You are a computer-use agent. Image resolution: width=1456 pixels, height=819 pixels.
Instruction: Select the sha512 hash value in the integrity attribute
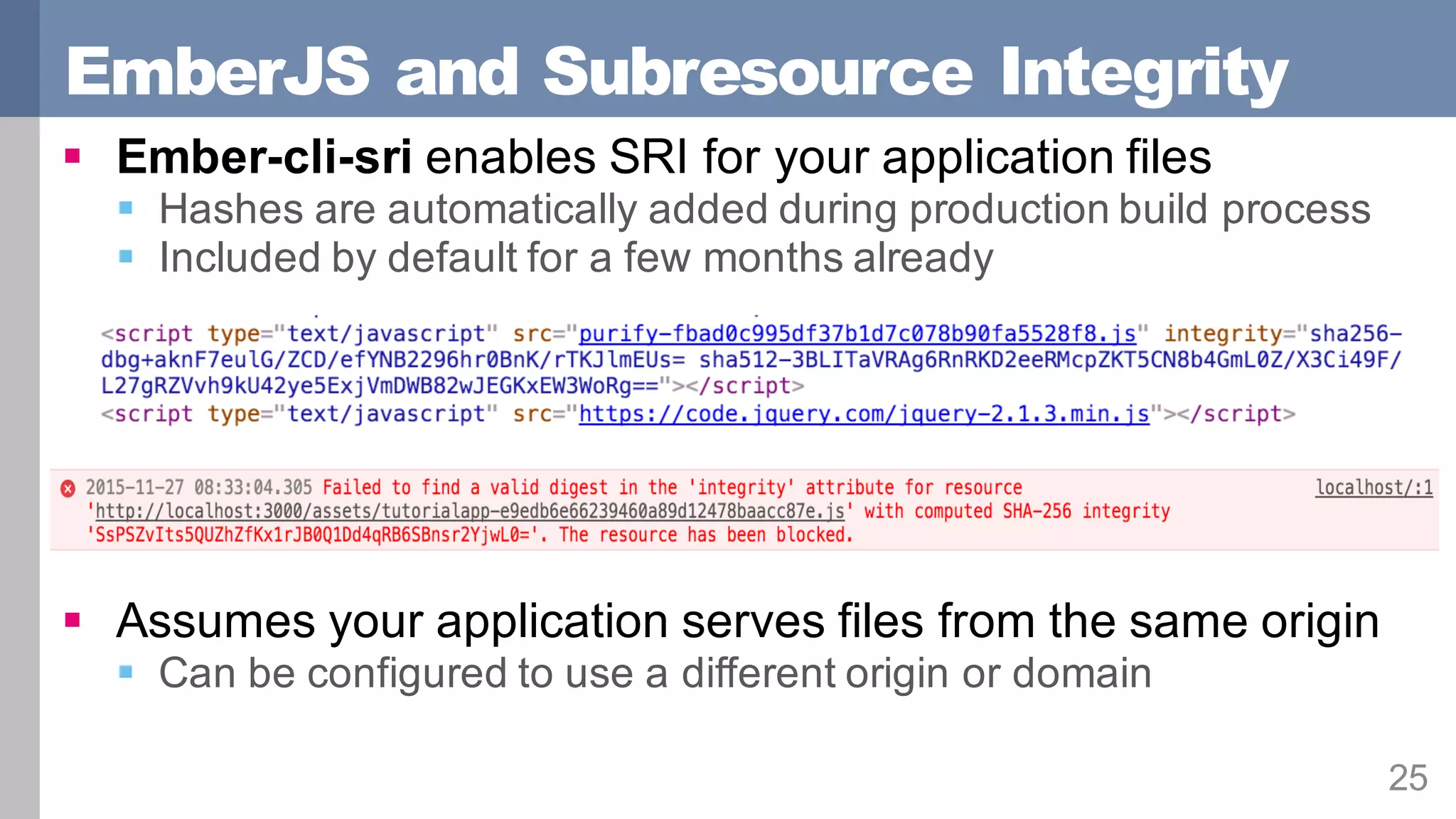click(751, 373)
